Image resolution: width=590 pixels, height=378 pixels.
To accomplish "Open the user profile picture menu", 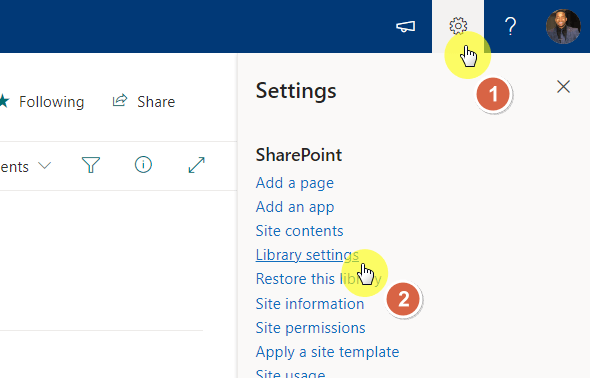I will (x=563, y=26).
